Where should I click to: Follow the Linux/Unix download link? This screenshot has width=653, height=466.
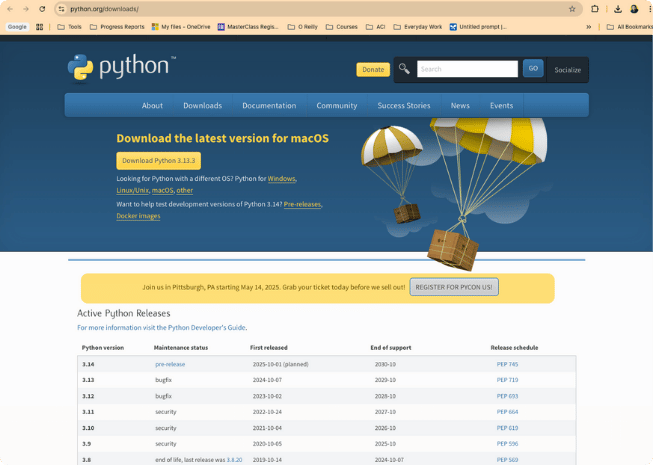(132, 190)
